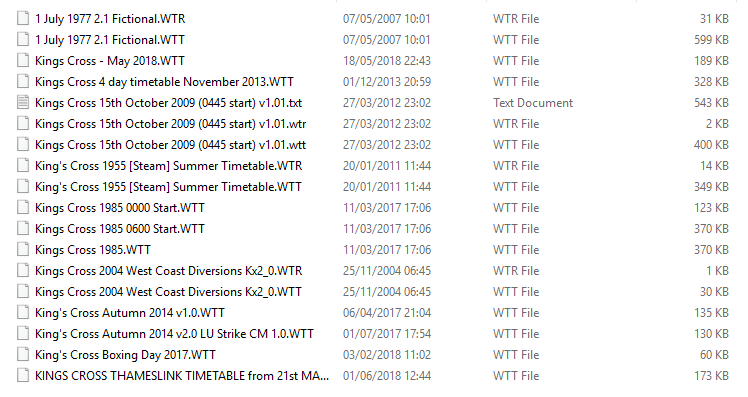Screen dimensions: 748x397
Task: Select Kings Cross 1985 0600 Start.WTT
Action: click(x=120, y=229)
